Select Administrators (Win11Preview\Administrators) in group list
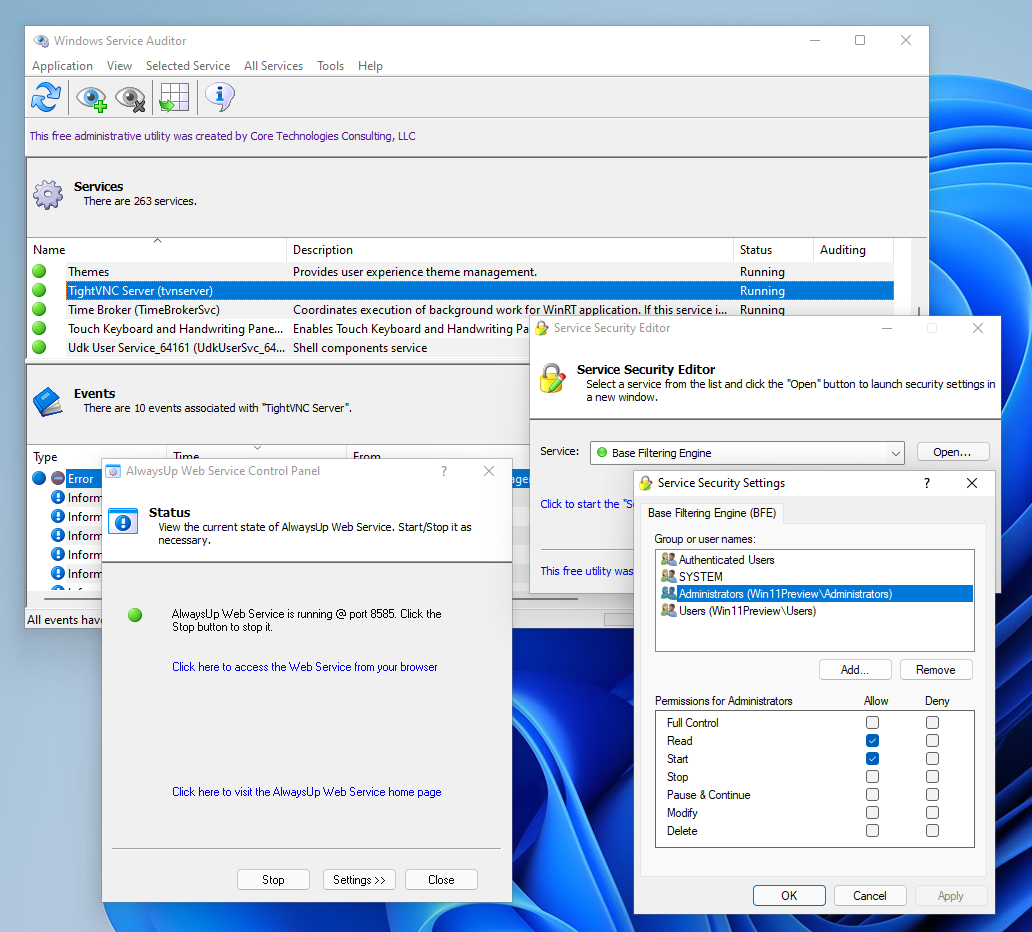This screenshot has height=932, width=1032. (x=815, y=594)
